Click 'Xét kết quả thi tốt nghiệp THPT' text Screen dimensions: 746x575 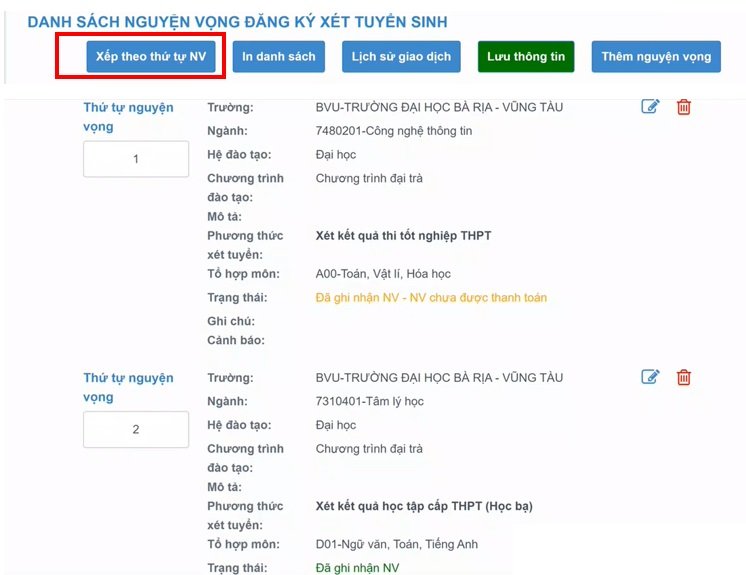403,236
